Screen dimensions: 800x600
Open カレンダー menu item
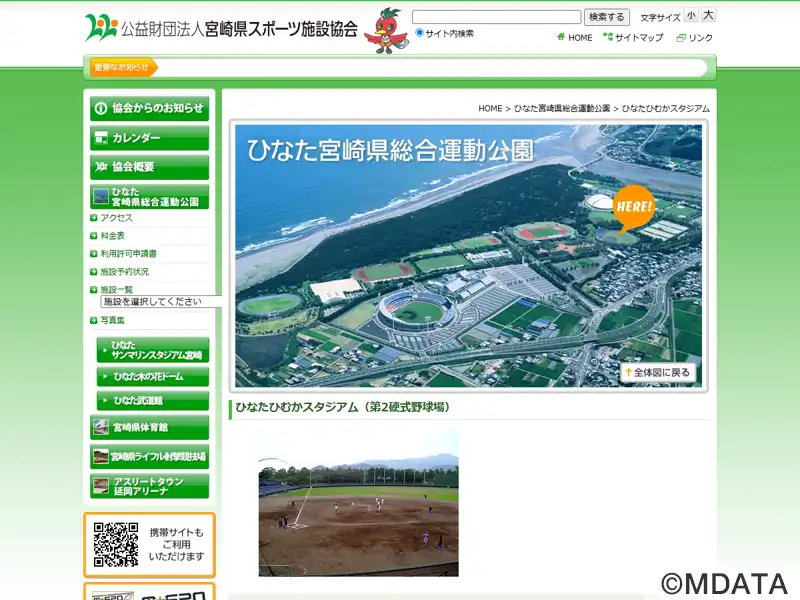click(x=149, y=138)
